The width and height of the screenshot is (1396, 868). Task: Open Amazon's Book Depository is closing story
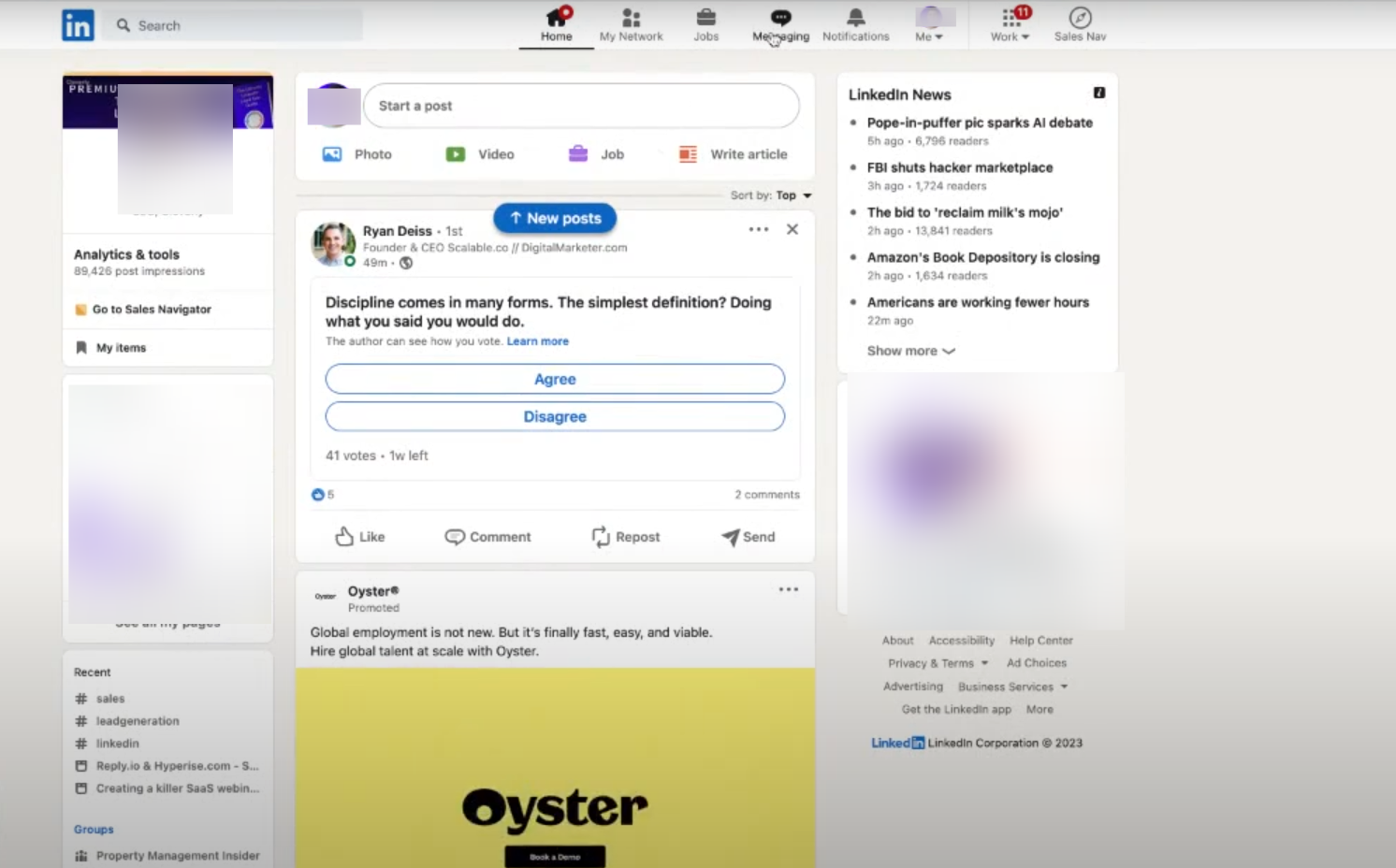coord(983,257)
